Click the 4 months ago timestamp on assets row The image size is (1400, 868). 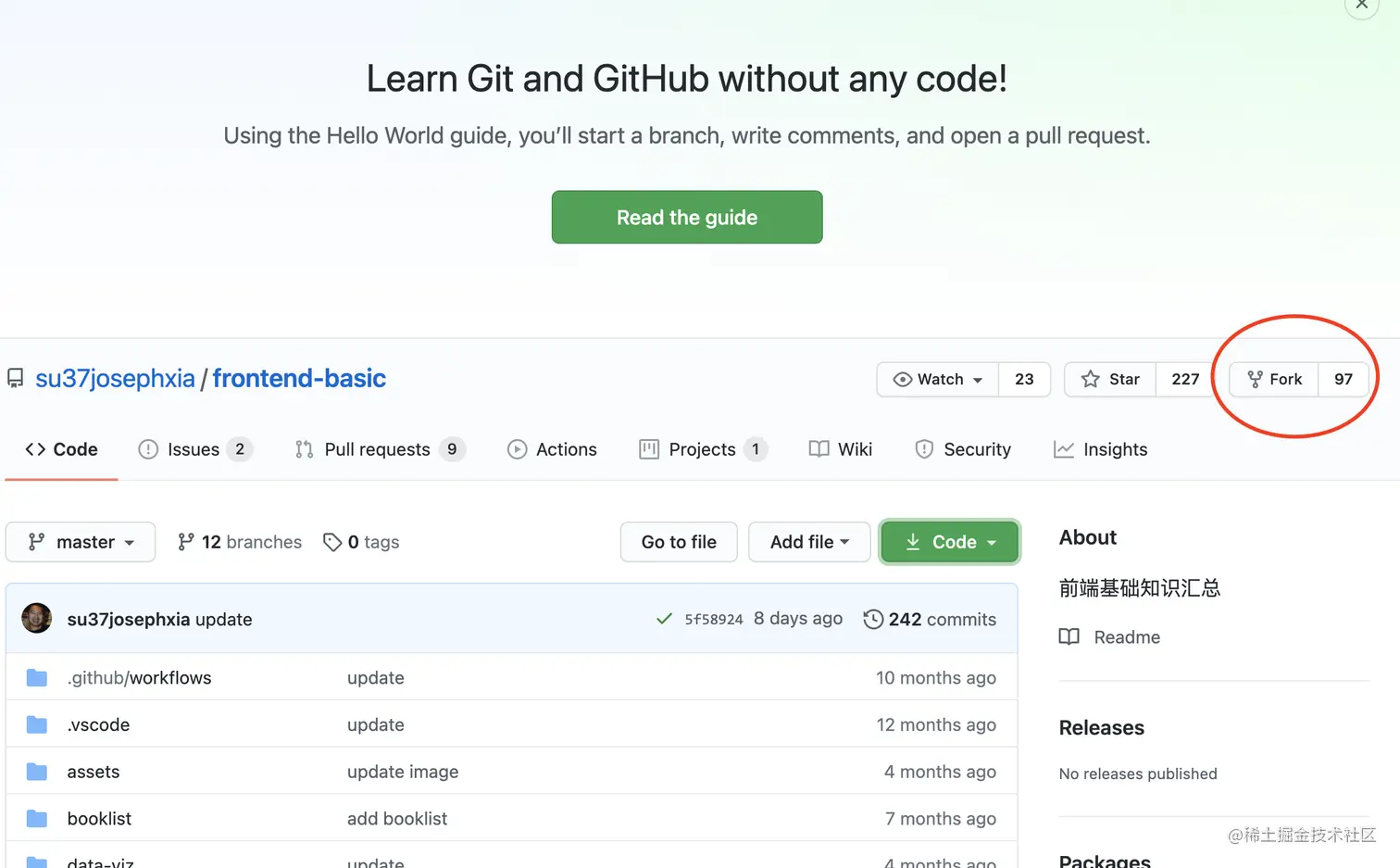tap(940, 773)
